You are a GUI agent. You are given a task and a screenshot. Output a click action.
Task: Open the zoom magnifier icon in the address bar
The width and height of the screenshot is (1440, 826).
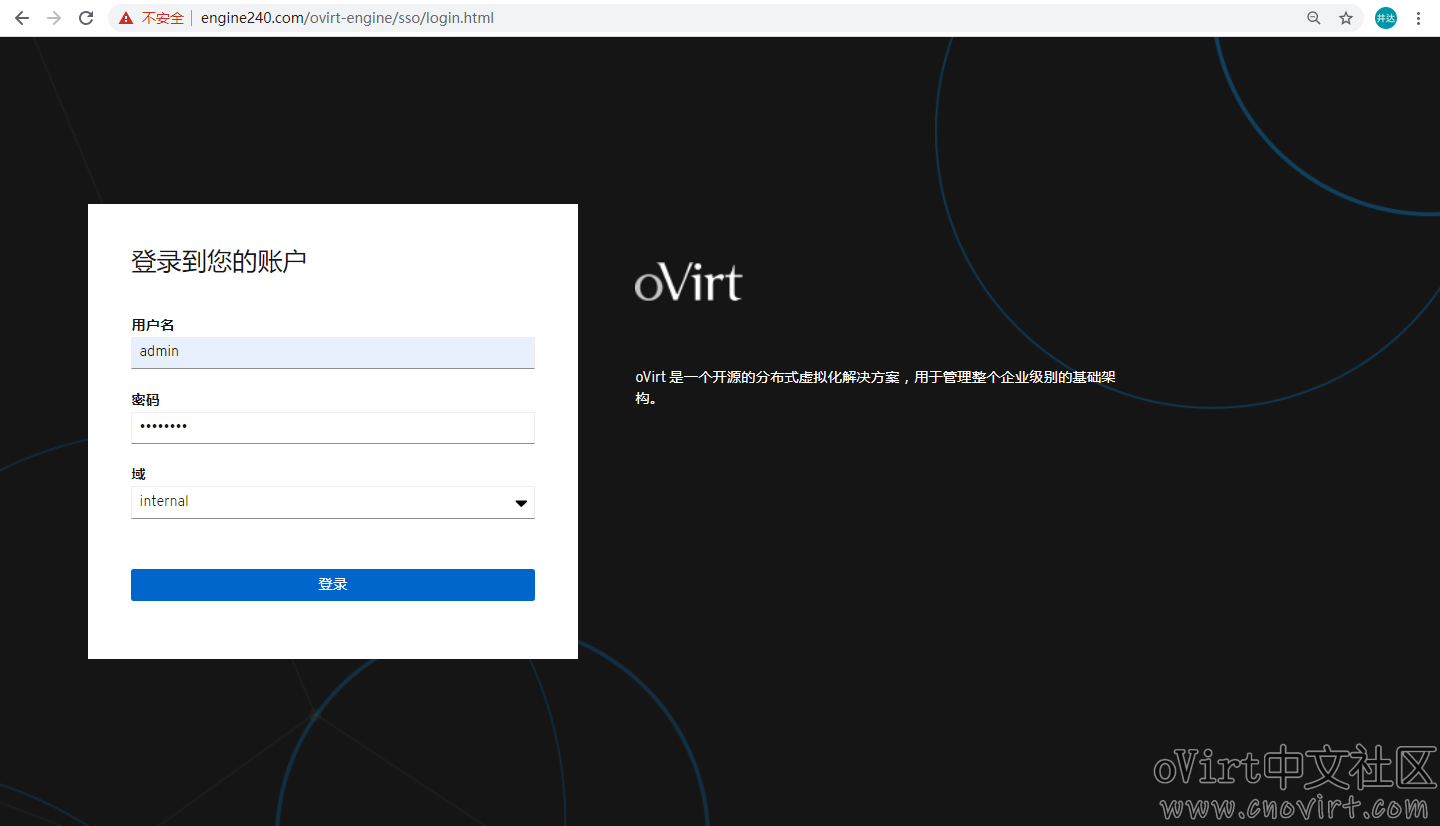1314,18
